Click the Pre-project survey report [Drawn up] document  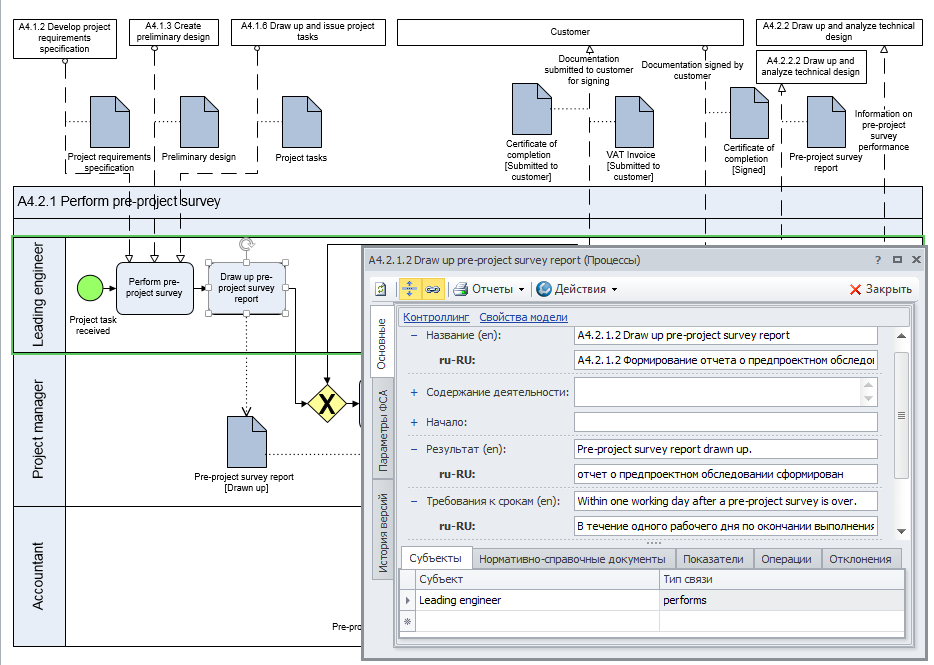[x=246, y=441]
